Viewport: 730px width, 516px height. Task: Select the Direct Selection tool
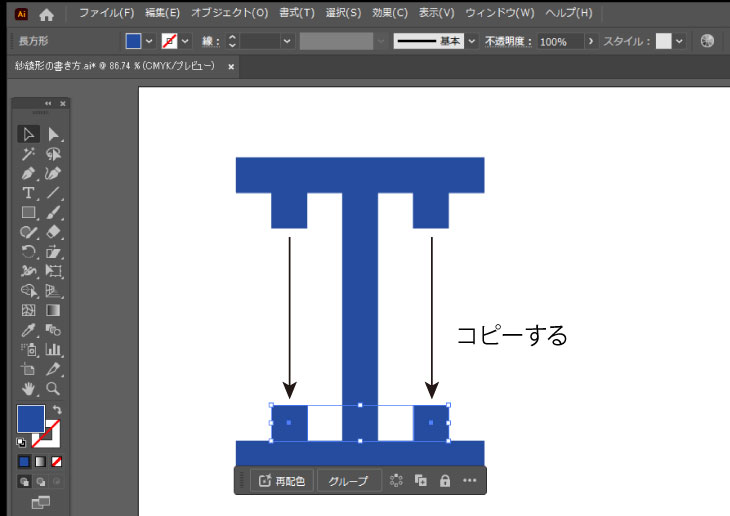pos(54,135)
